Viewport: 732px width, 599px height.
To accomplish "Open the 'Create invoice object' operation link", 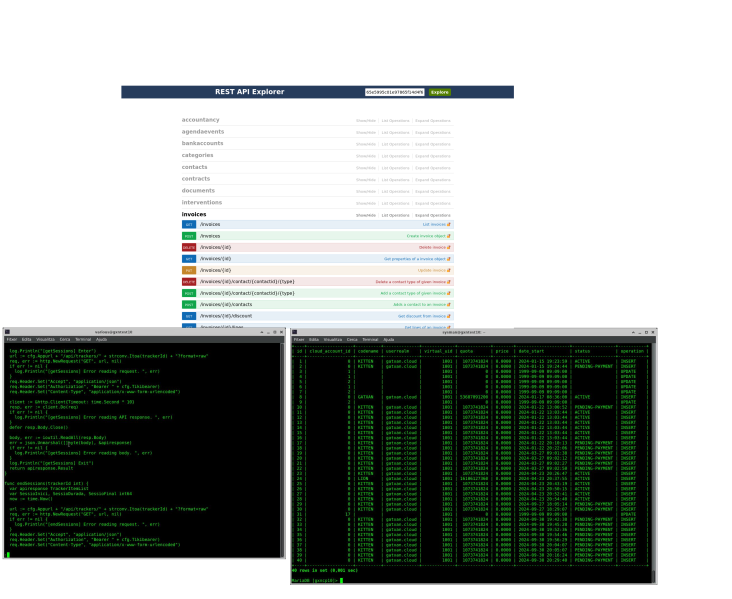I will 426,236.
